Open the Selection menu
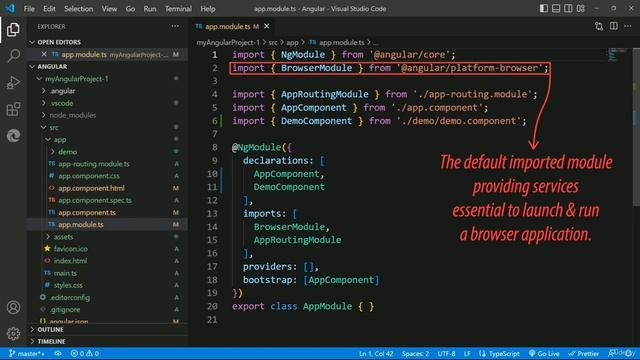 78,9
